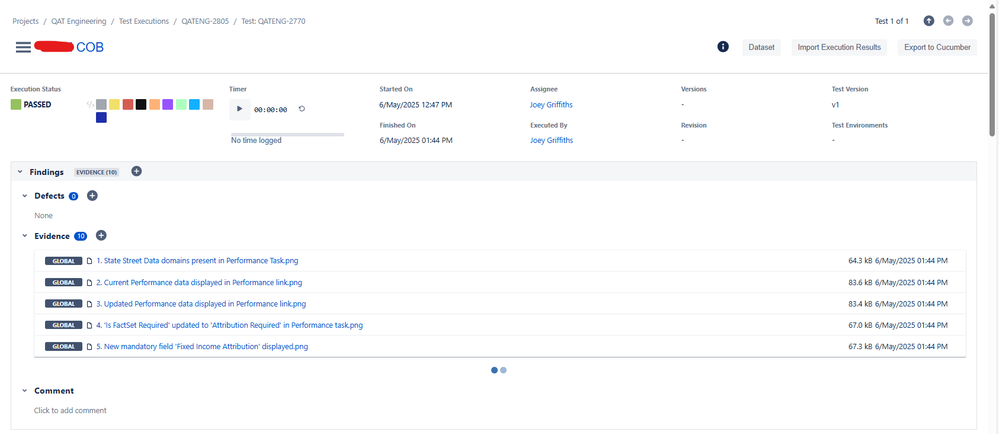Reset the timer with the circular arrow icon
The image size is (999, 434).
[x=302, y=109]
